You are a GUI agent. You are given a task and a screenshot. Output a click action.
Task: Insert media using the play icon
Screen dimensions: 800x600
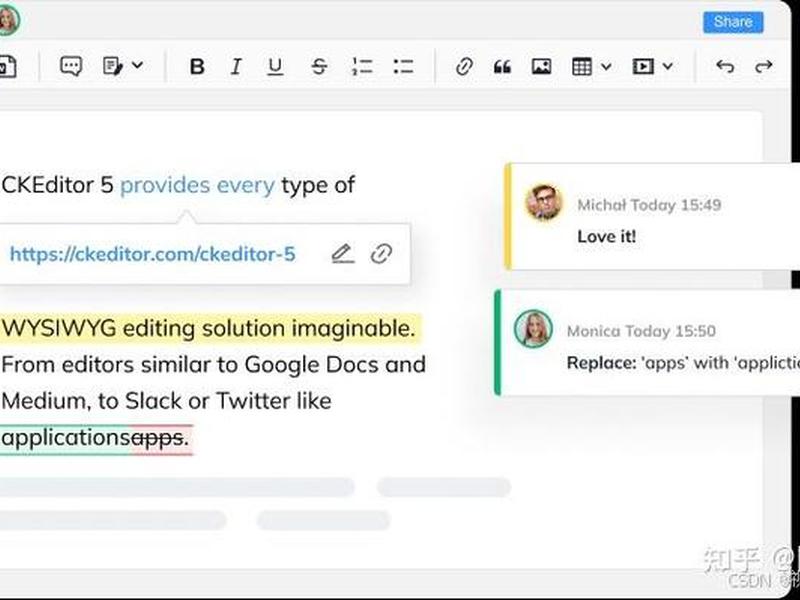tap(643, 66)
